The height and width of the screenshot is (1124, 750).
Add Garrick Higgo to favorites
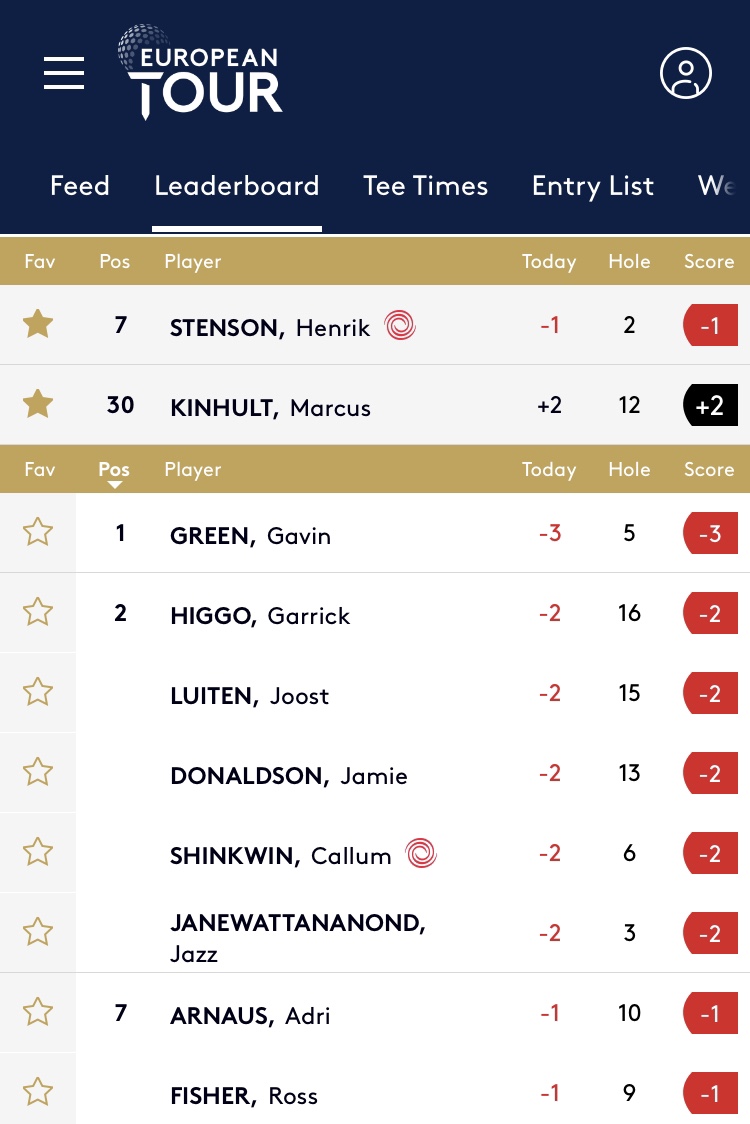tap(38, 613)
